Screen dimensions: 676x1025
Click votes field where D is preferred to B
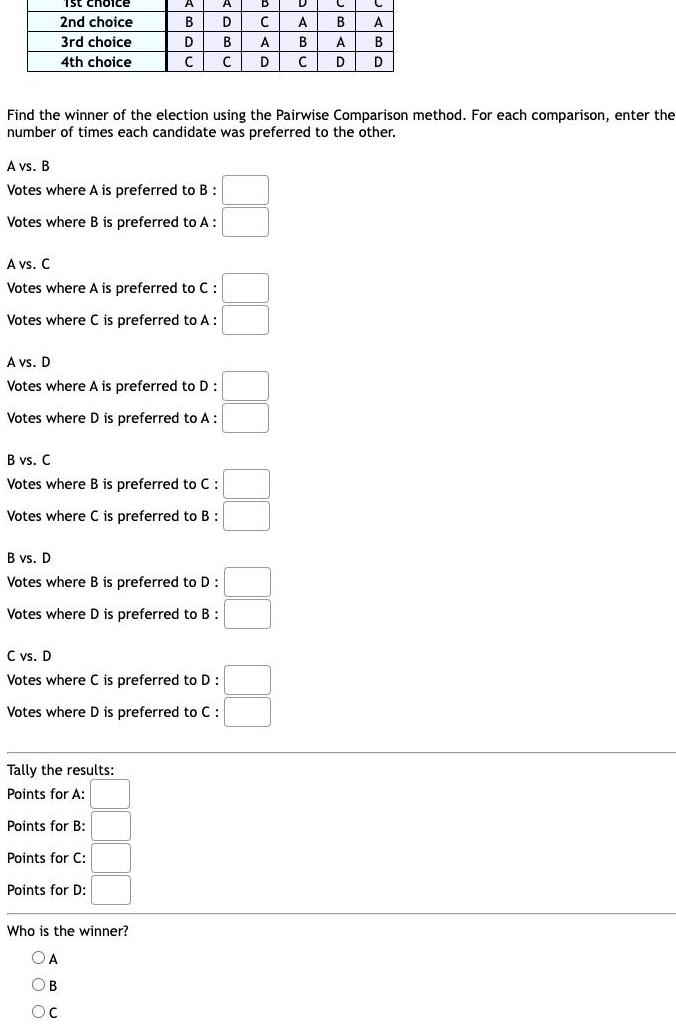click(x=247, y=613)
